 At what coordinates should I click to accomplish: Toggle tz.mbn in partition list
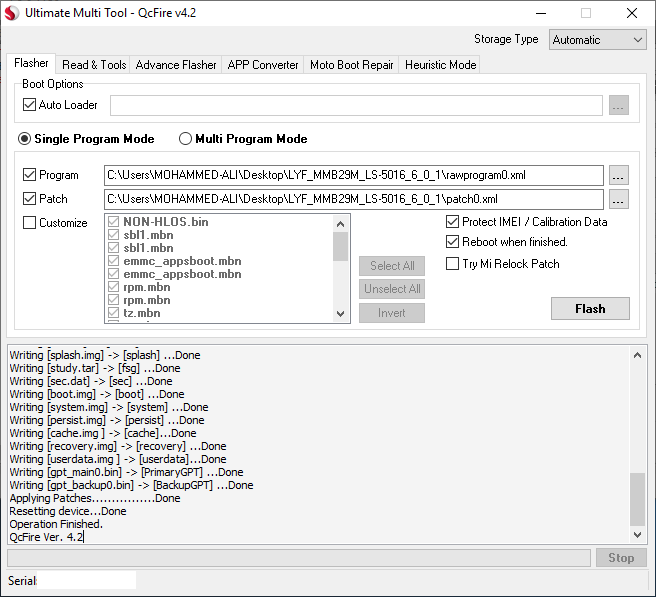tap(113, 313)
